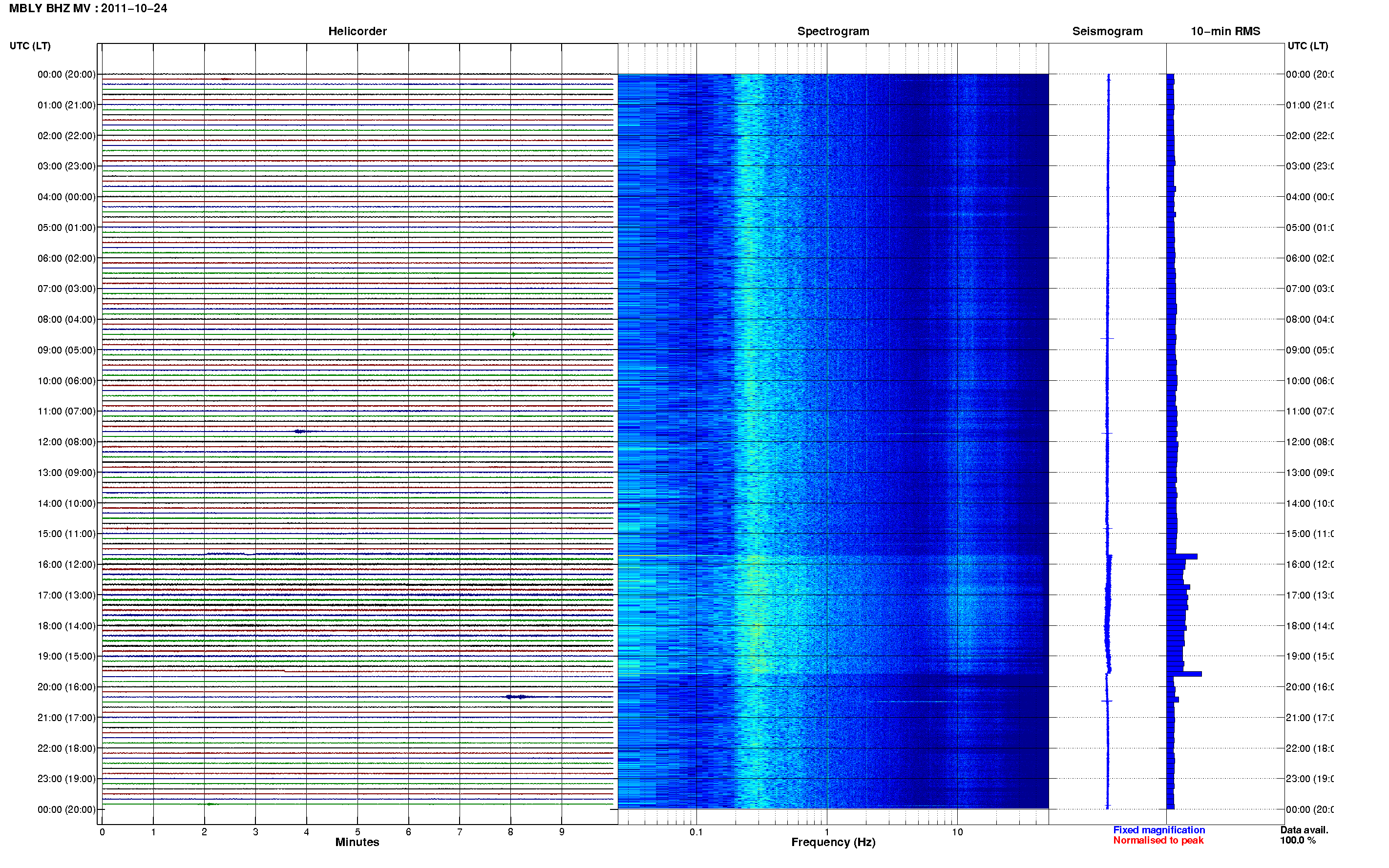This screenshot has width=1389, height=868.
Task: Click the left 11:00 (07:00) time label
Action: [66, 411]
